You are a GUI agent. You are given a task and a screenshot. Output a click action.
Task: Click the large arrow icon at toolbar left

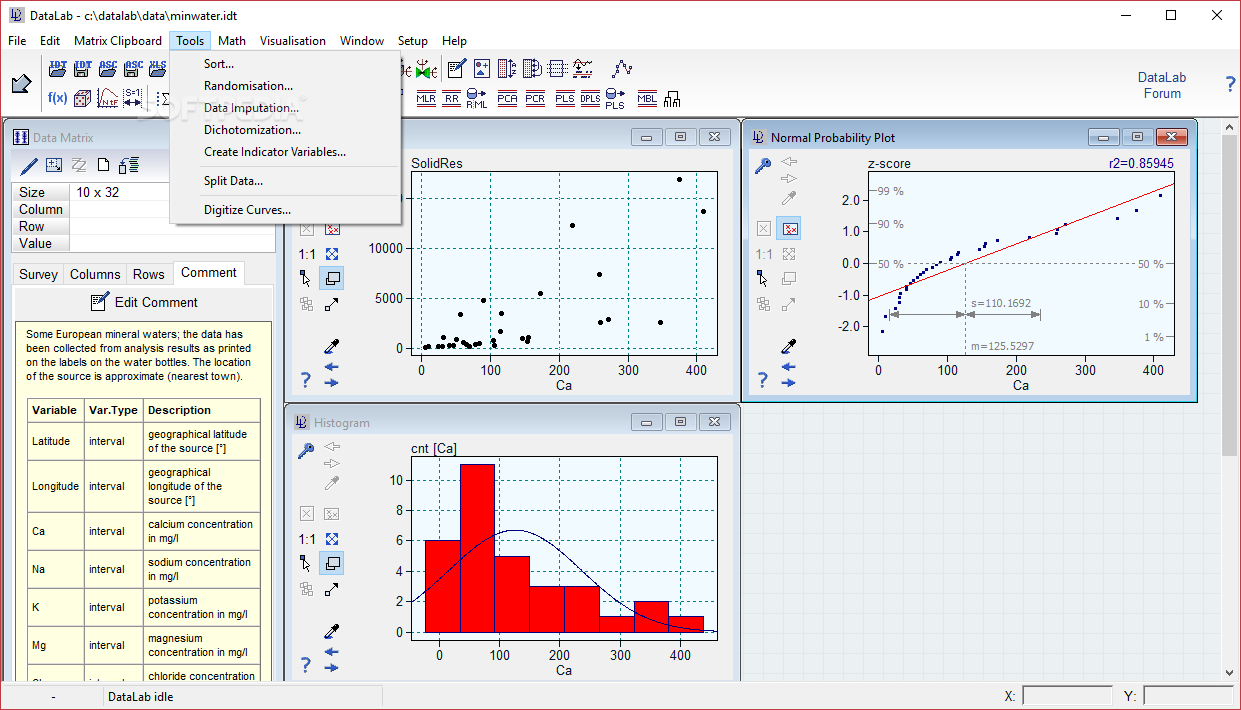21,84
